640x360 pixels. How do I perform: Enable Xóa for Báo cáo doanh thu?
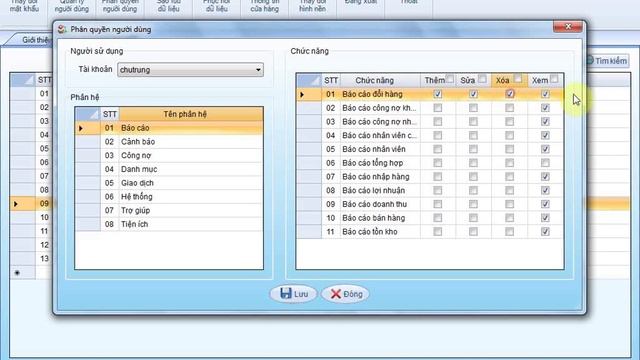click(x=509, y=204)
